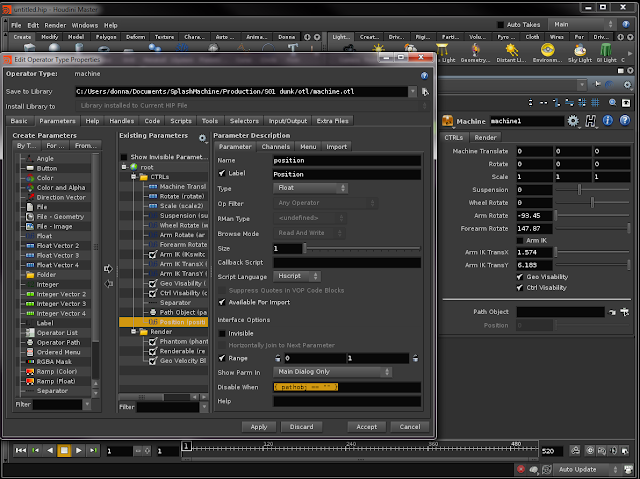Open the Save to Library path dropdown
Image resolution: width=640 pixels, height=479 pixels.
tap(413, 91)
